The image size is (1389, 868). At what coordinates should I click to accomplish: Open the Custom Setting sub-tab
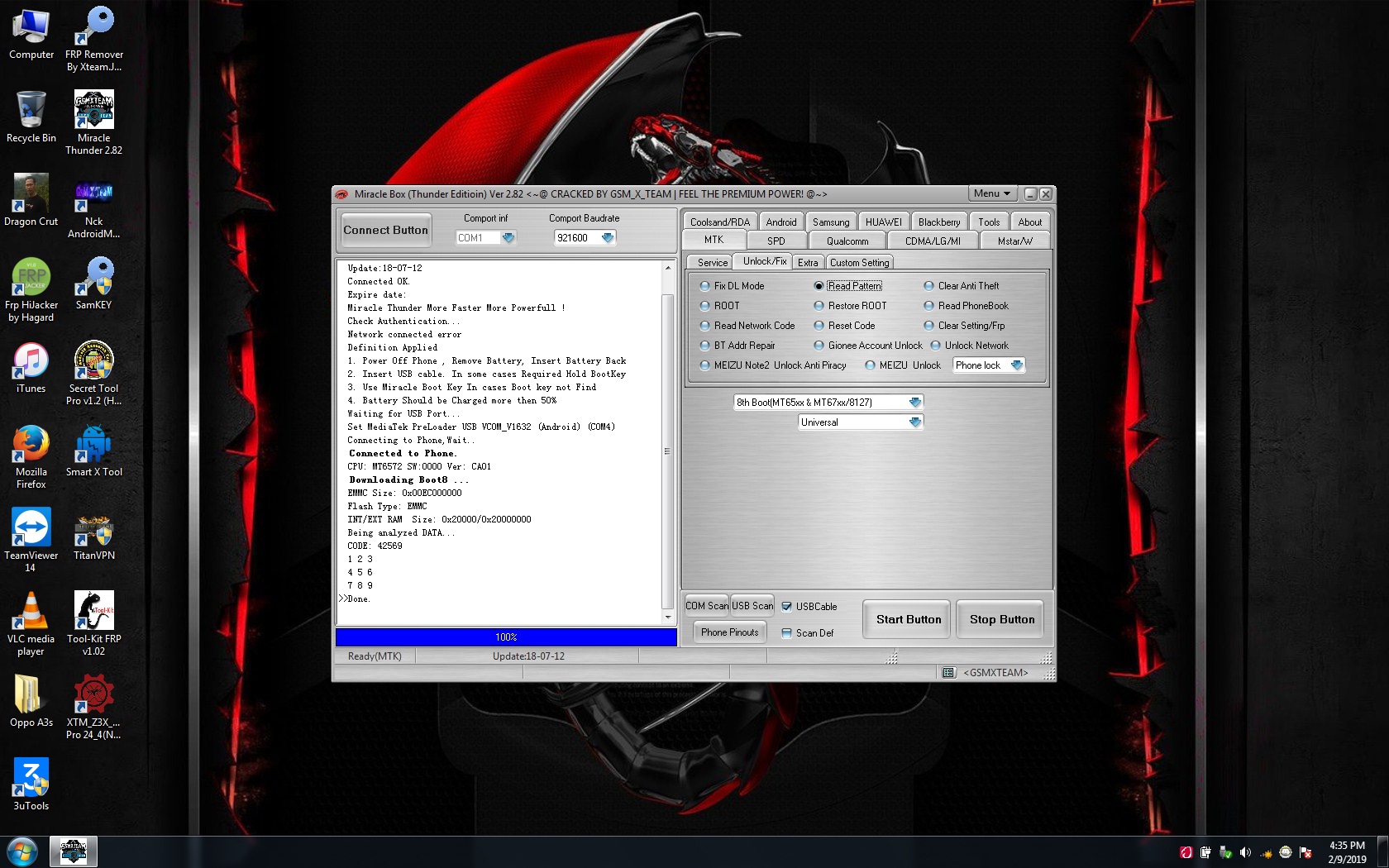click(x=859, y=263)
